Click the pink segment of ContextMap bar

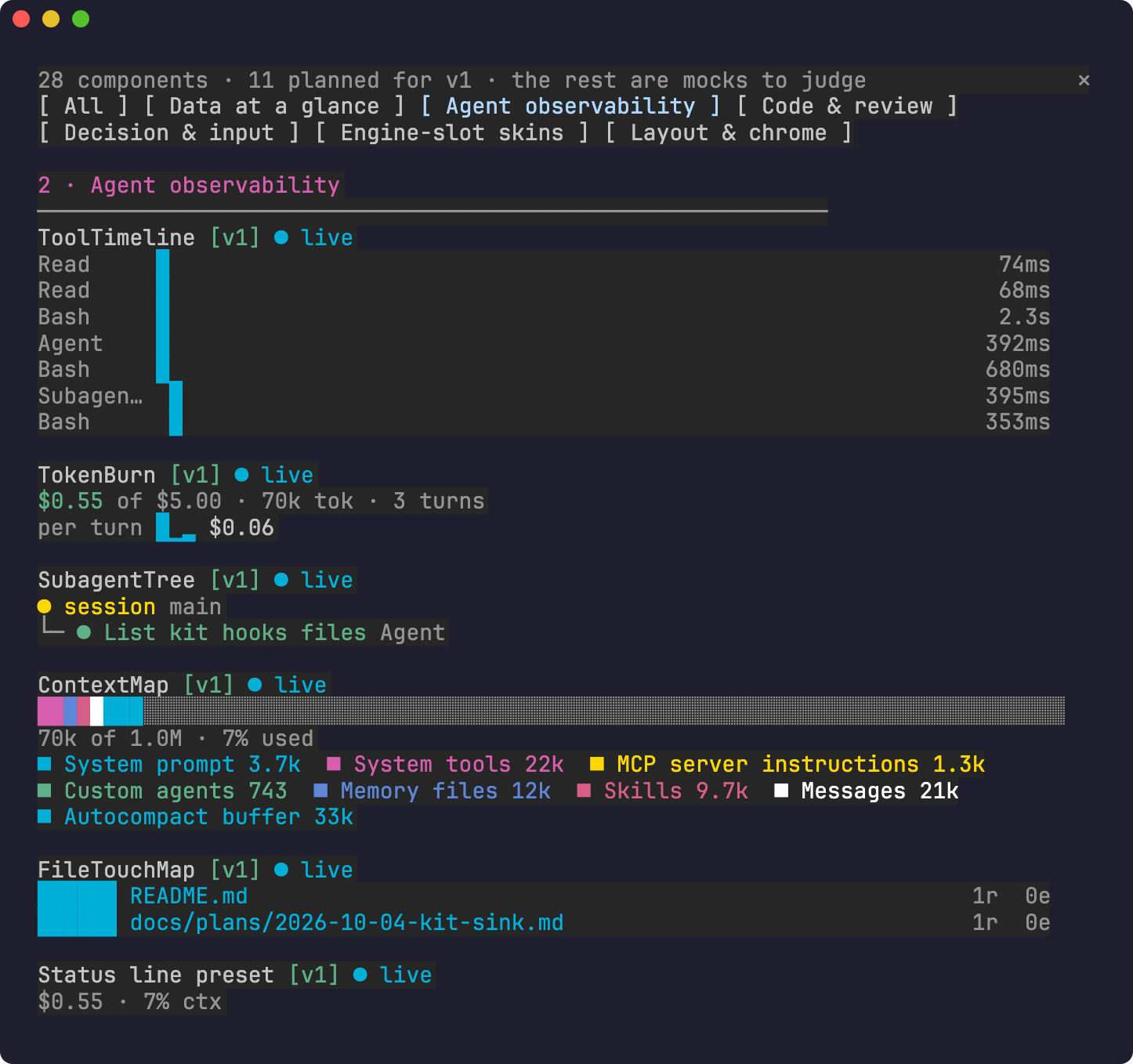(x=50, y=711)
